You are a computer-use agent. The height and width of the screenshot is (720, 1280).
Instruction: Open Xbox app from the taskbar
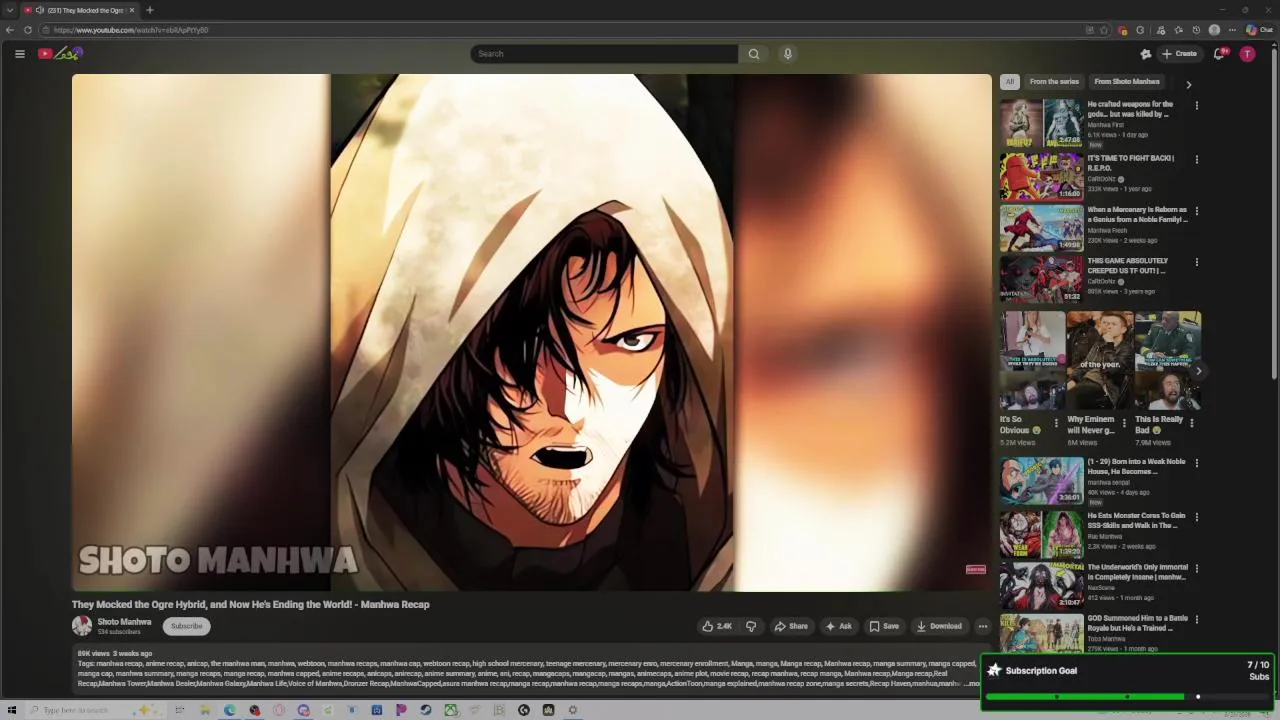coord(451,710)
